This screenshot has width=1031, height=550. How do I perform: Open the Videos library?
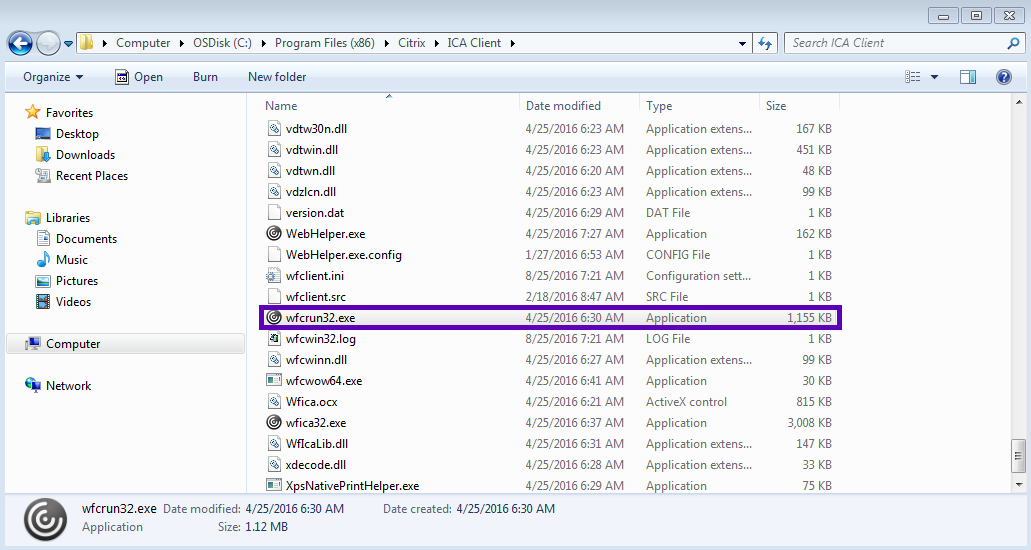tap(63, 302)
